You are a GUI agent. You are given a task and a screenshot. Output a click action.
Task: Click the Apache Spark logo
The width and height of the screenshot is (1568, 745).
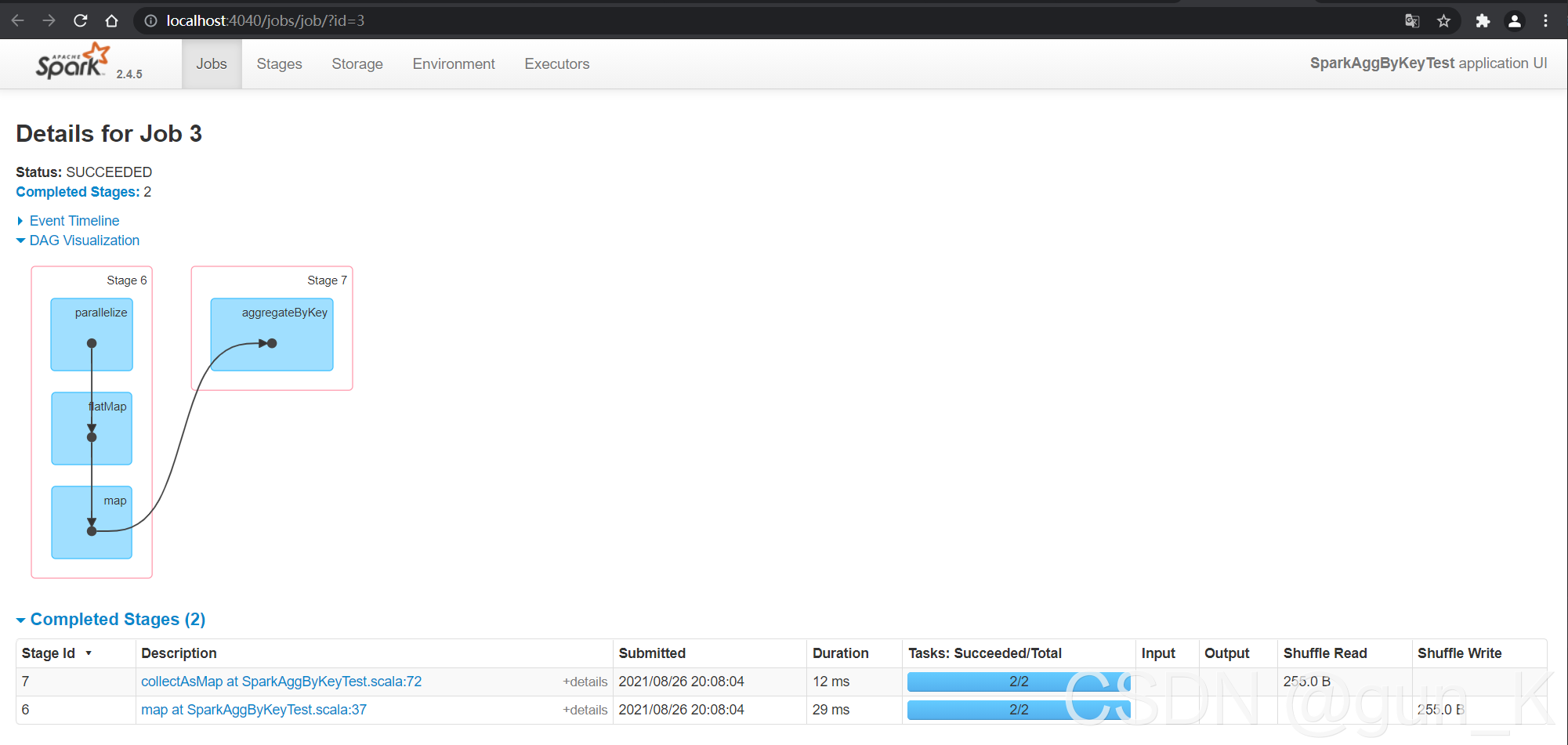coord(72,61)
